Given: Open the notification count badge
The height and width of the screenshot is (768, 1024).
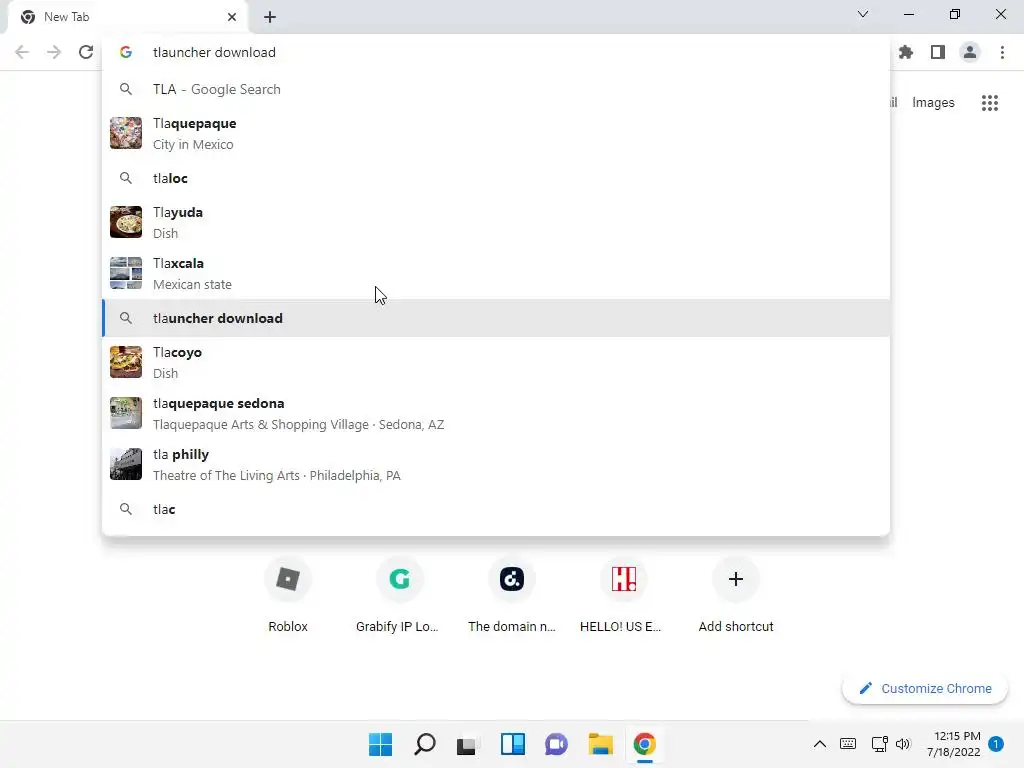Looking at the screenshot, I should pyautogui.click(x=996, y=744).
